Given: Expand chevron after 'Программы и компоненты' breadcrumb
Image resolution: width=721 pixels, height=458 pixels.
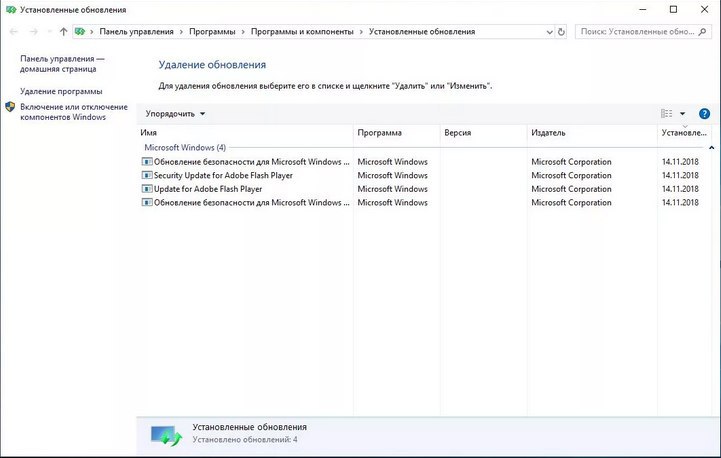Looking at the screenshot, I should [361, 32].
